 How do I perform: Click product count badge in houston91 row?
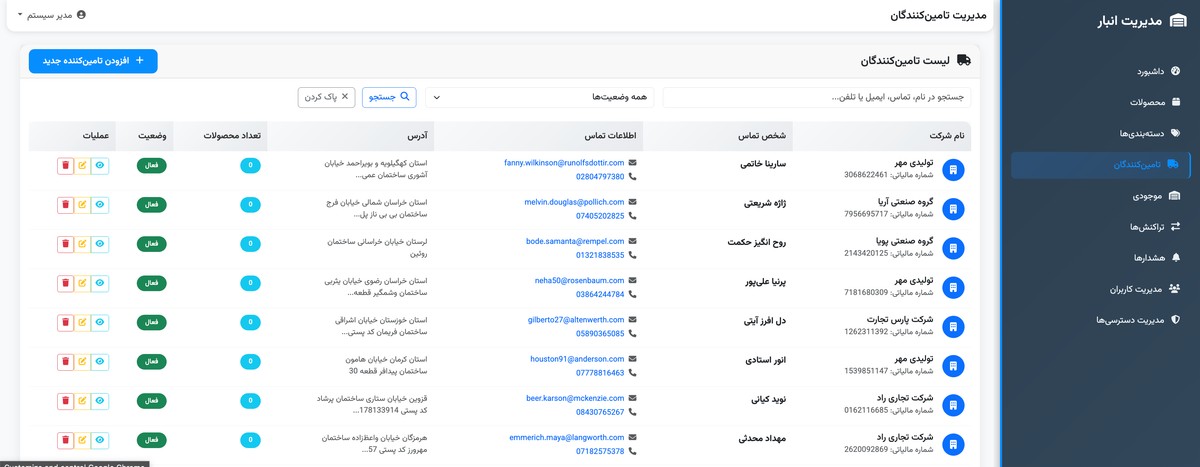point(249,362)
